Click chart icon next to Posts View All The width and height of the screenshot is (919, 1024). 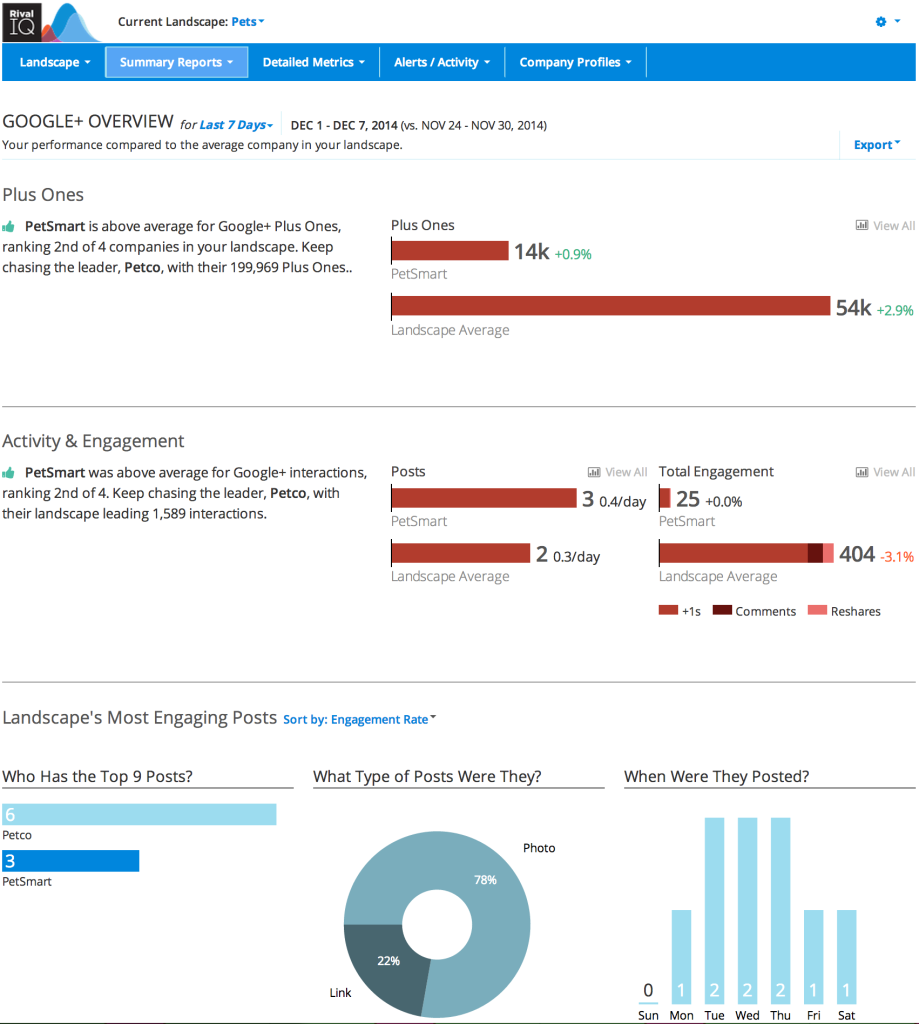point(594,472)
